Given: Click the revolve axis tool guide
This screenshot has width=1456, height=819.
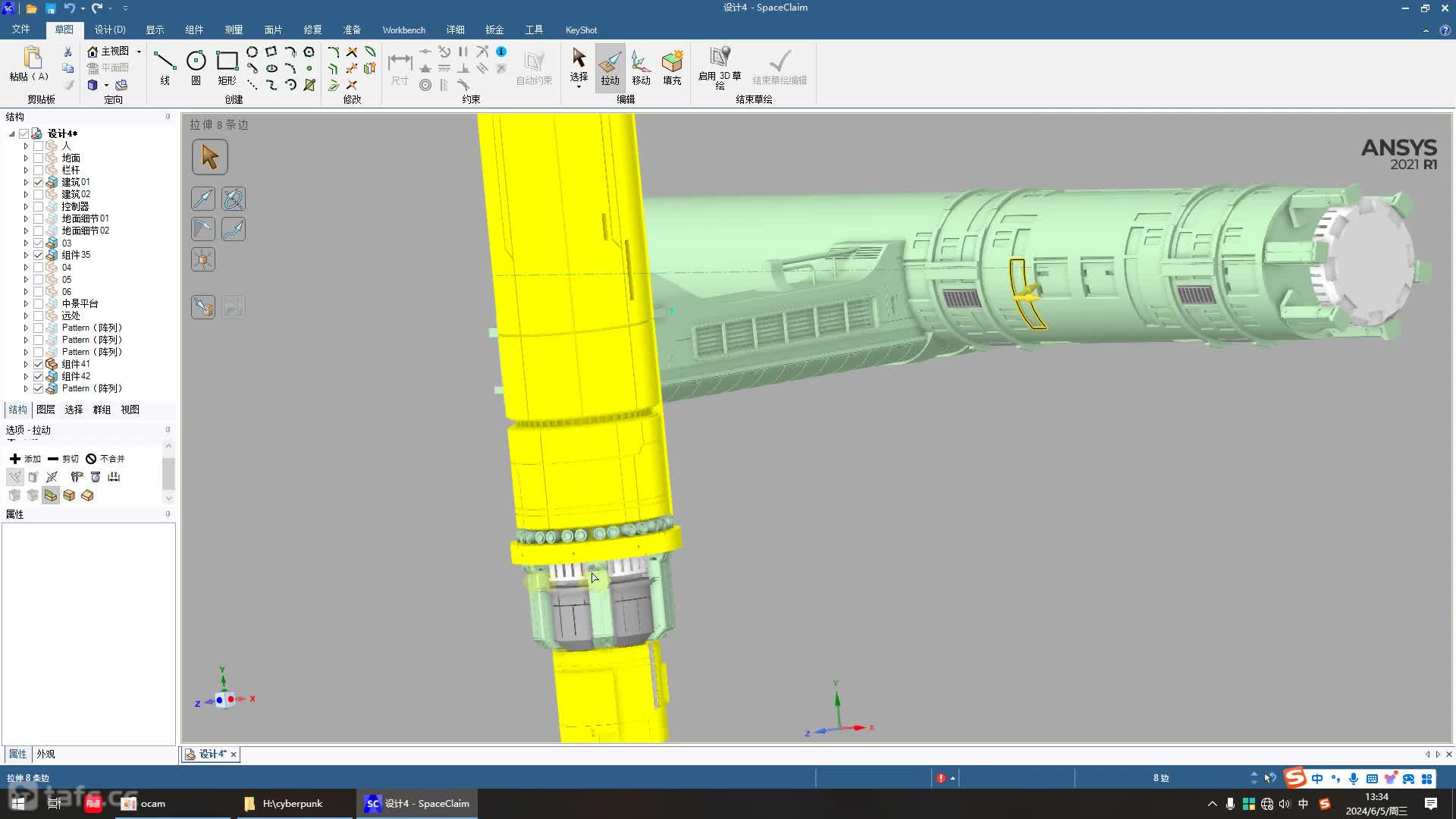Looking at the screenshot, I should pyautogui.click(x=234, y=199).
